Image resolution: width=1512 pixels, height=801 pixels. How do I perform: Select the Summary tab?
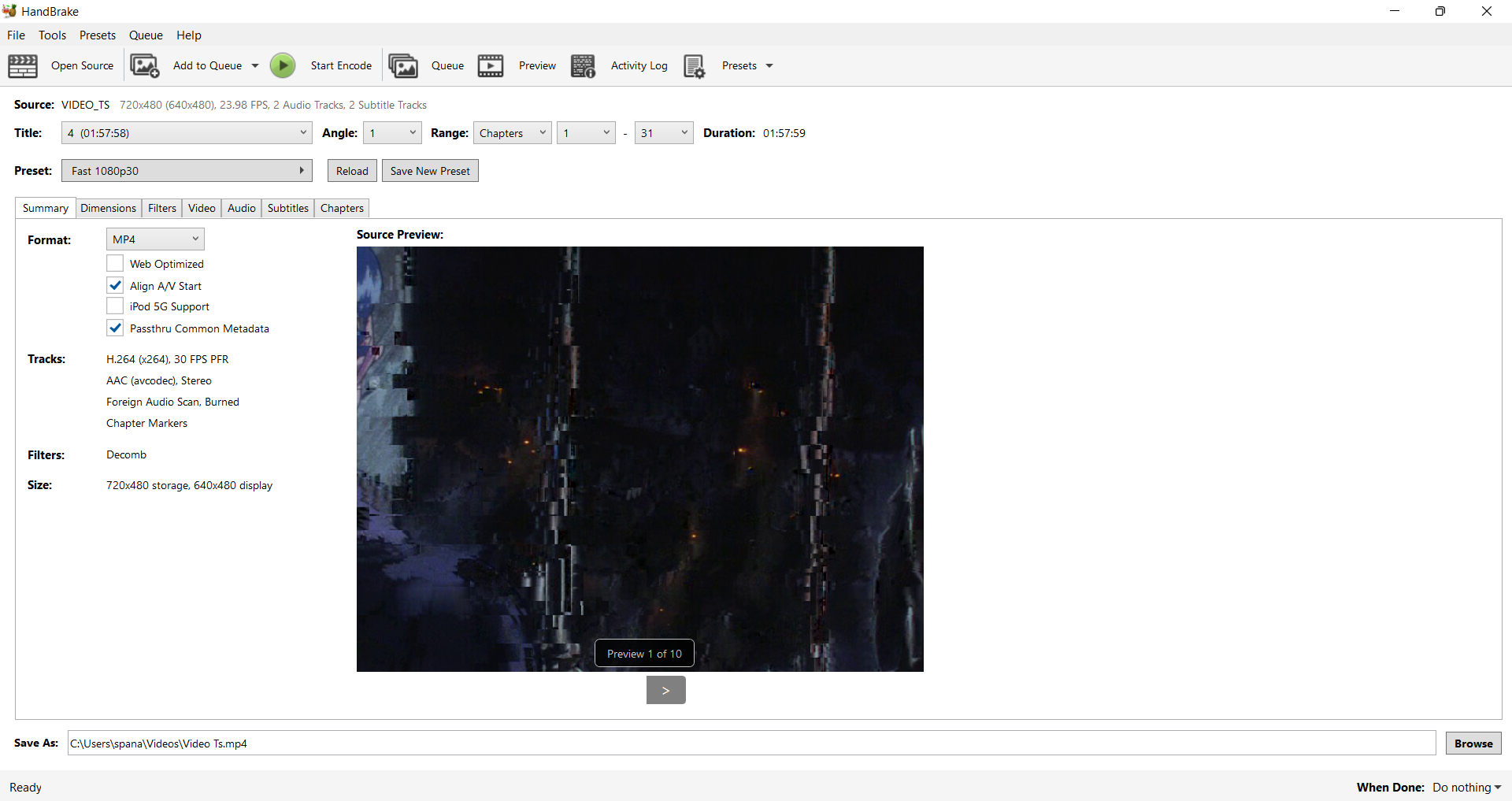click(45, 208)
